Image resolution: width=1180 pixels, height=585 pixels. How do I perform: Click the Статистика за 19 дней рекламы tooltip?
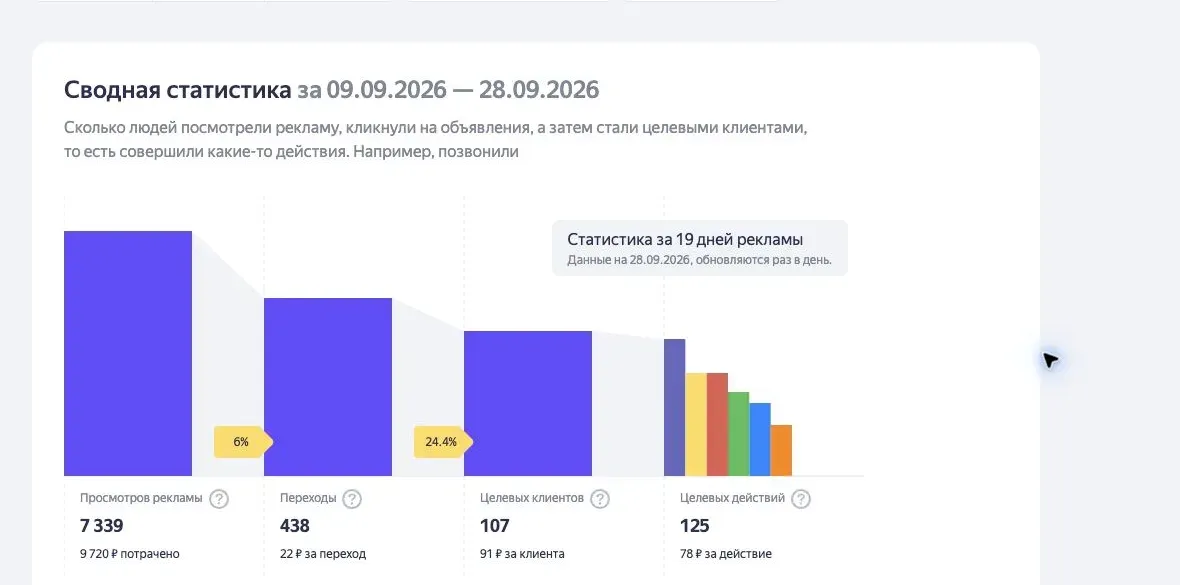pos(700,248)
